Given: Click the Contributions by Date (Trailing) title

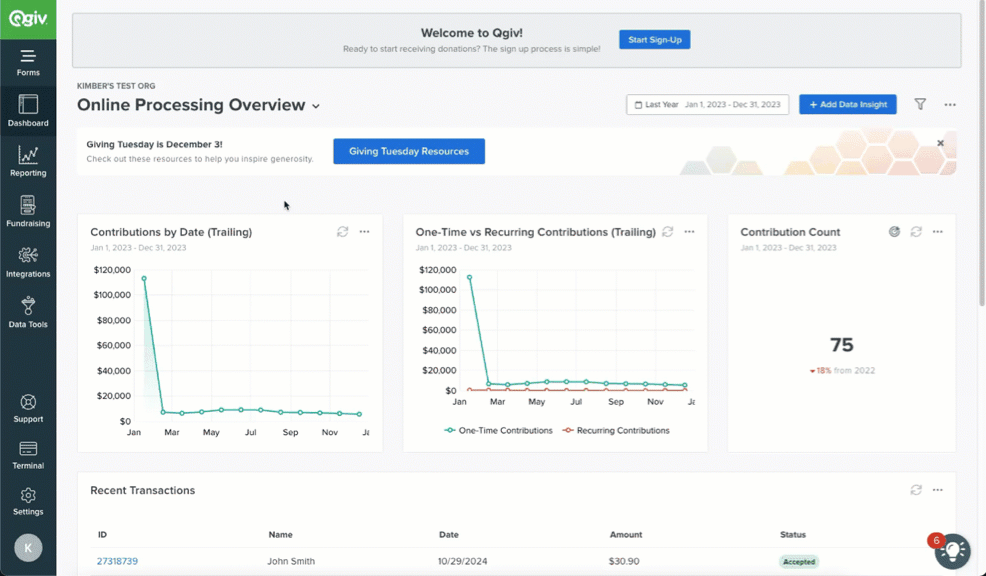Looking at the screenshot, I should 171,232.
